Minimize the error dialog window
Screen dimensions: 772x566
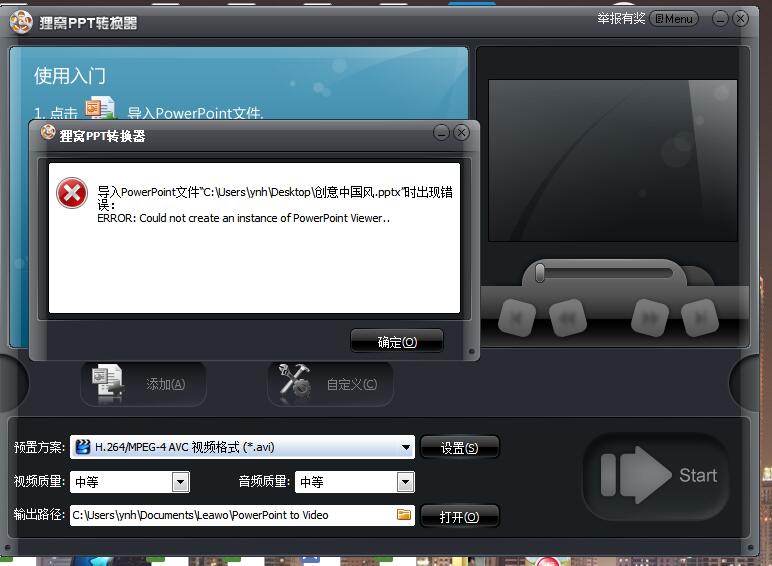tap(441, 132)
